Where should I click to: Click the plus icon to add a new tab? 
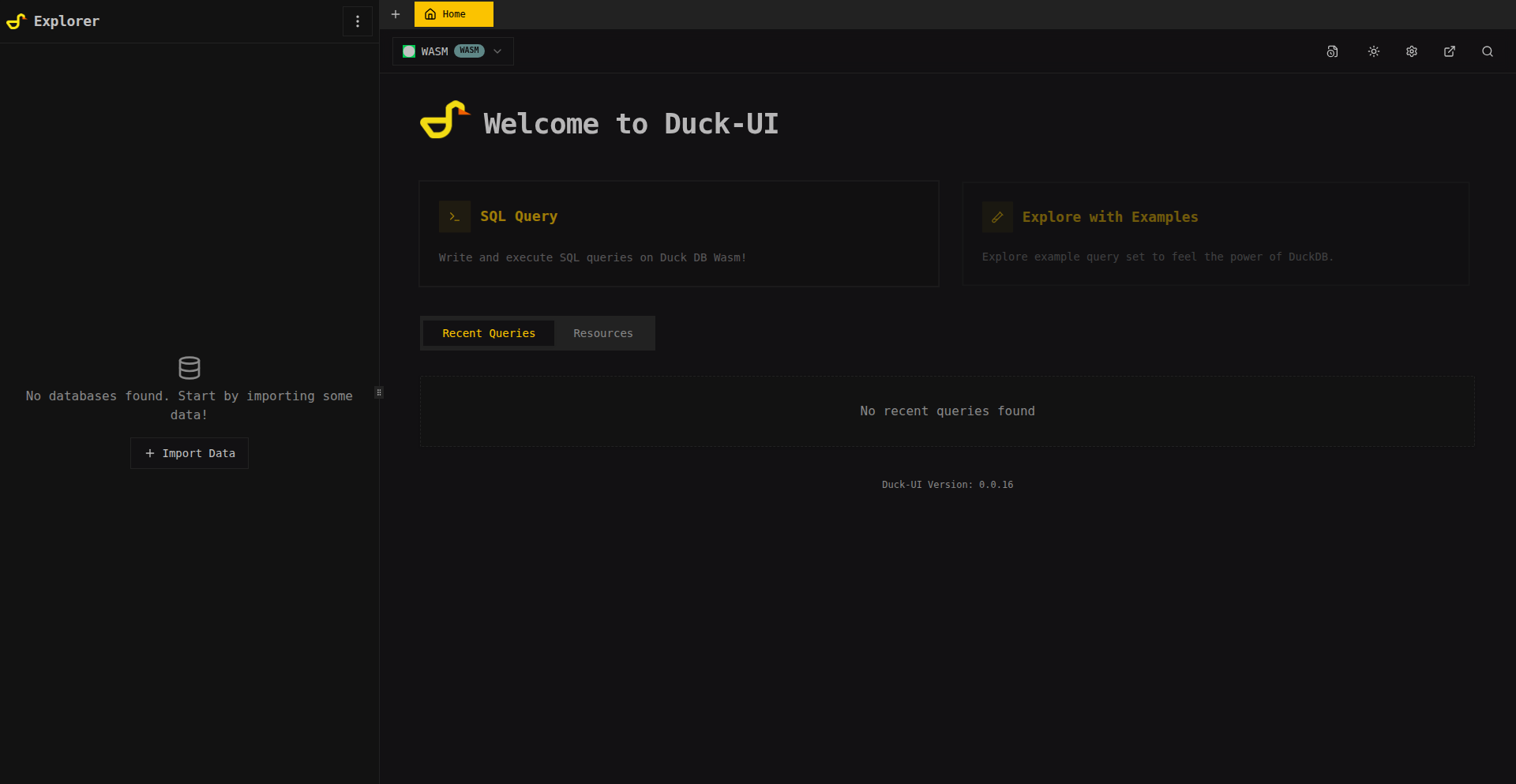[396, 14]
